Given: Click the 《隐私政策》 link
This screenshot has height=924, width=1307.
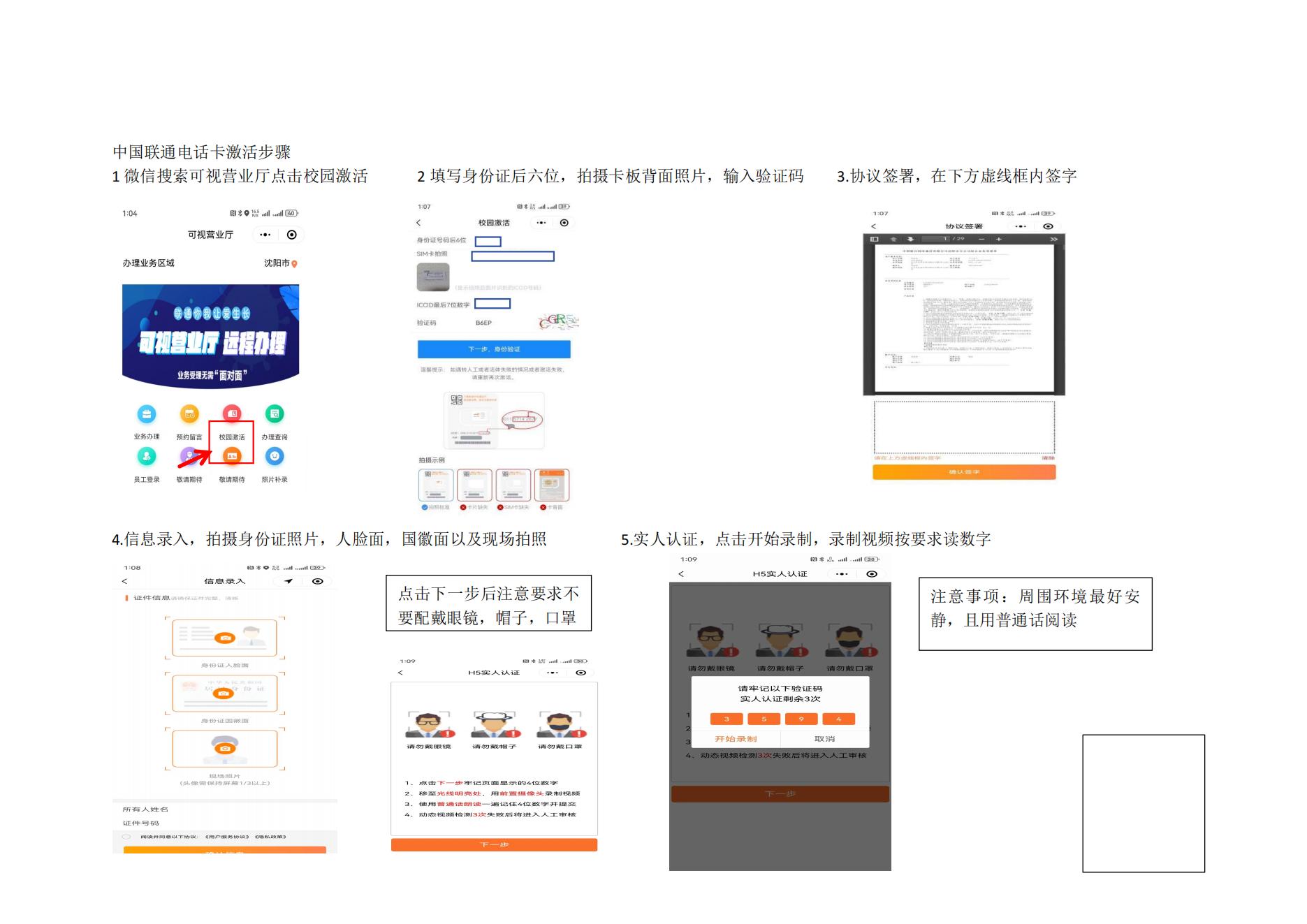Looking at the screenshot, I should coord(270,837).
